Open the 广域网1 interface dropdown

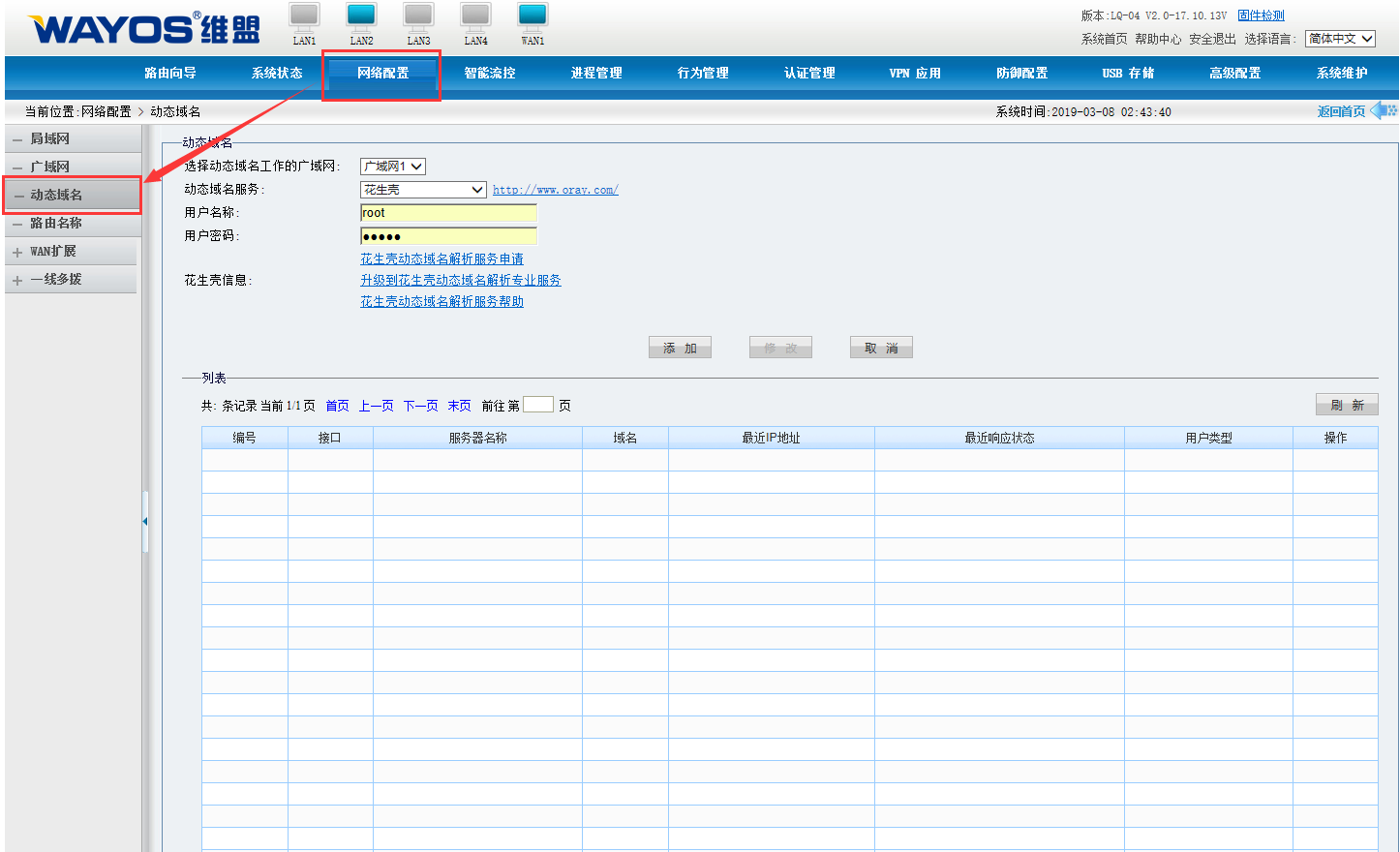pyautogui.click(x=392, y=167)
